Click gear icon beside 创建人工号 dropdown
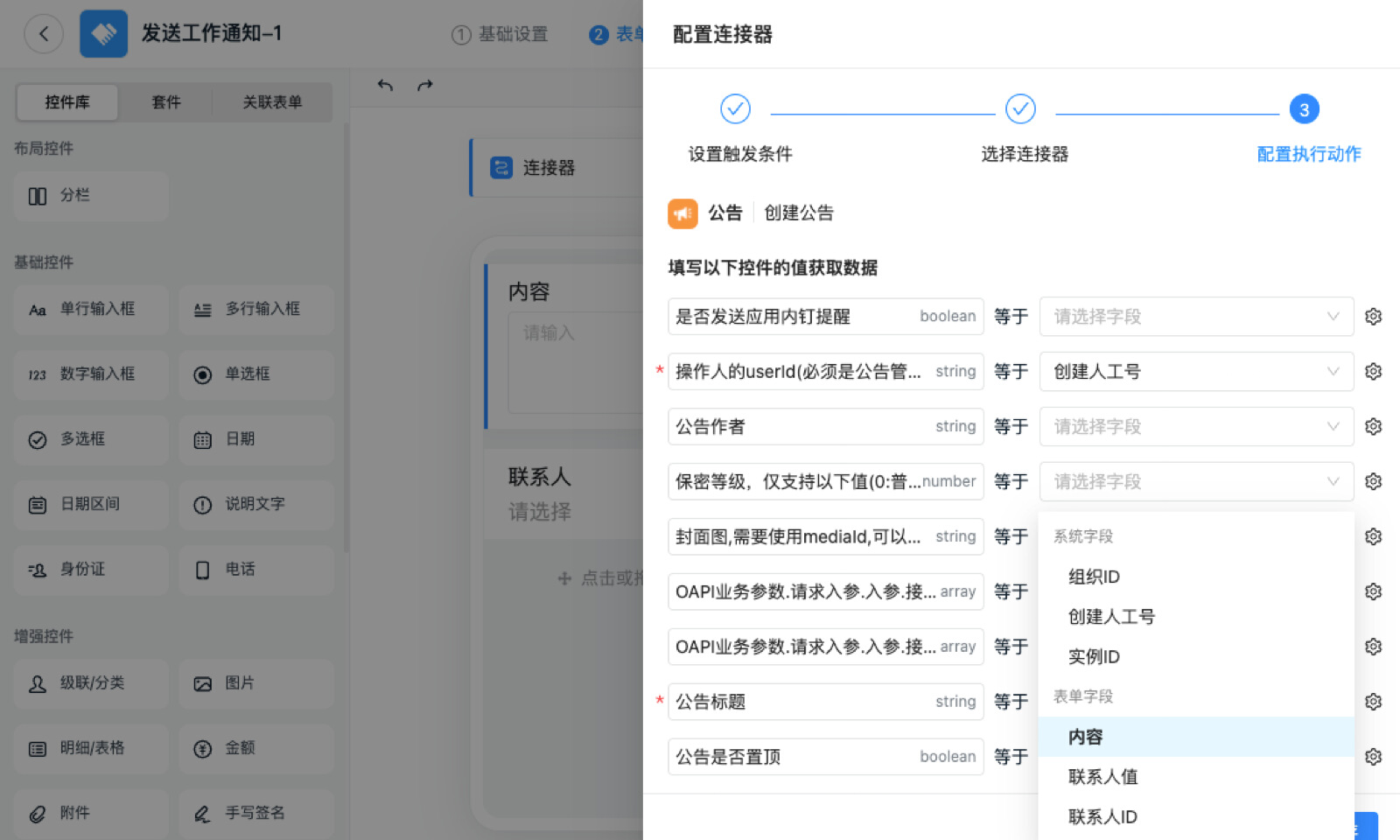 [1373, 371]
